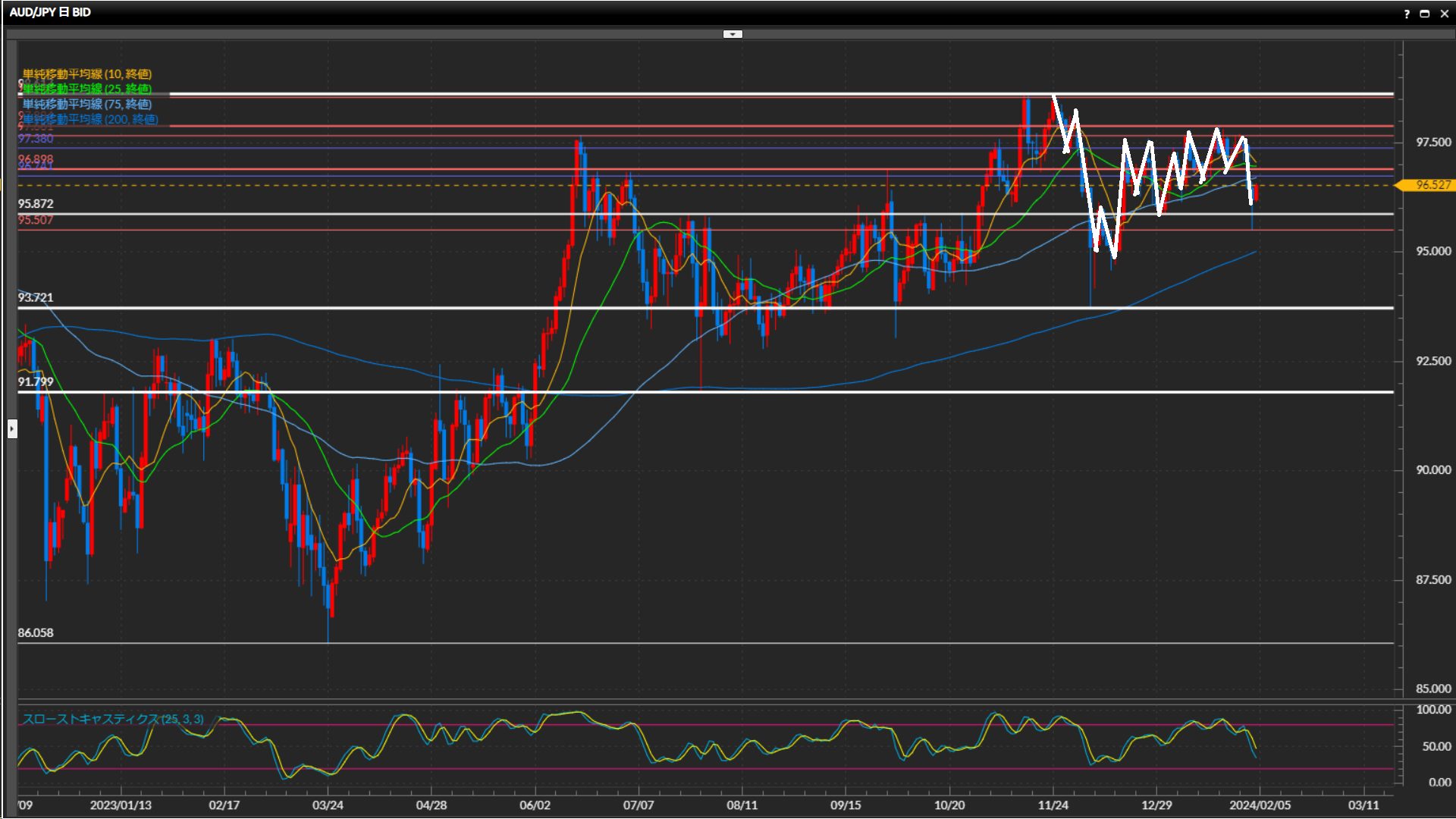Image resolution: width=1456 pixels, height=819 pixels.
Task: Select the 10-period simple moving average label
Action: pyautogui.click(x=87, y=74)
